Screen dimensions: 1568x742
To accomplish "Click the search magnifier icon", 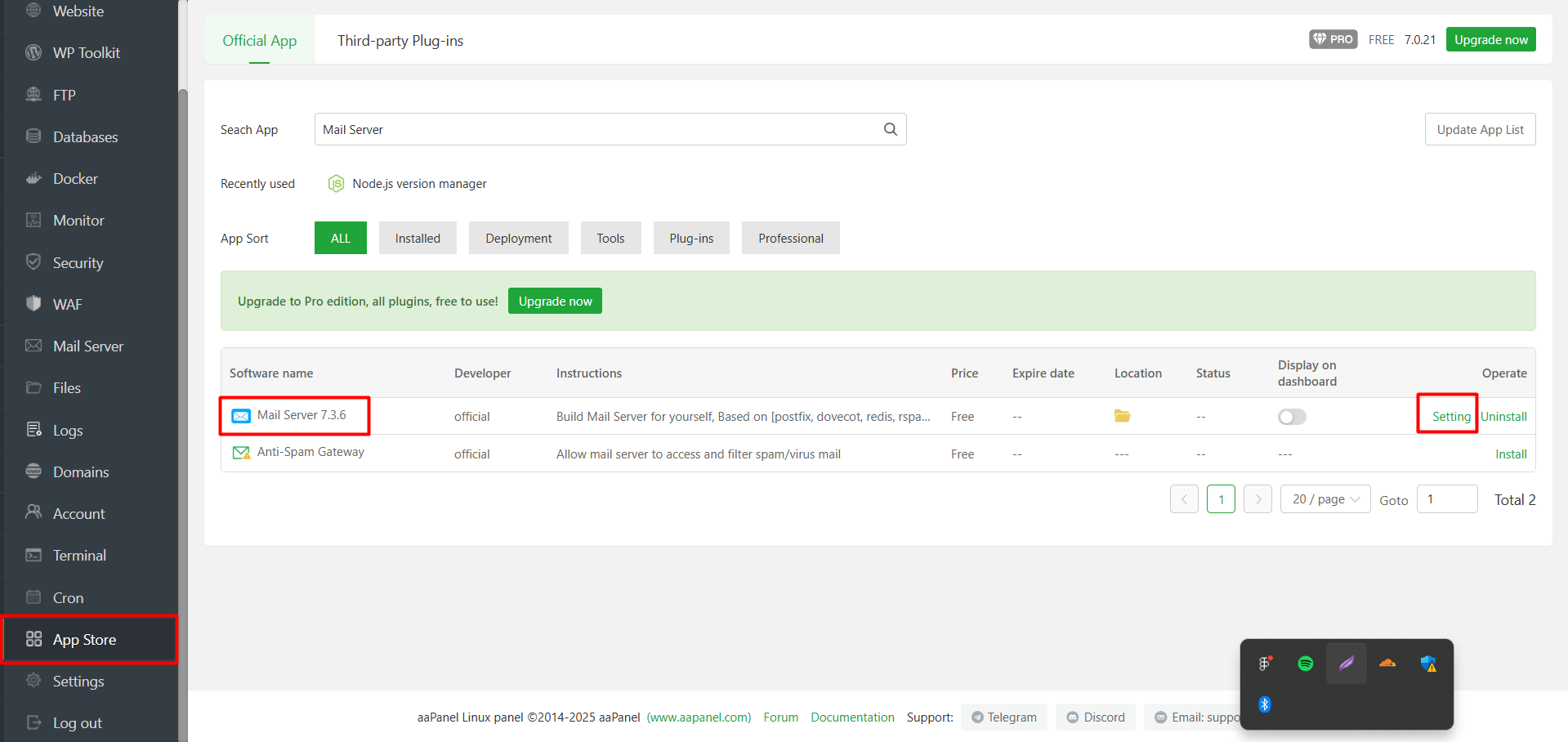I will 890,129.
